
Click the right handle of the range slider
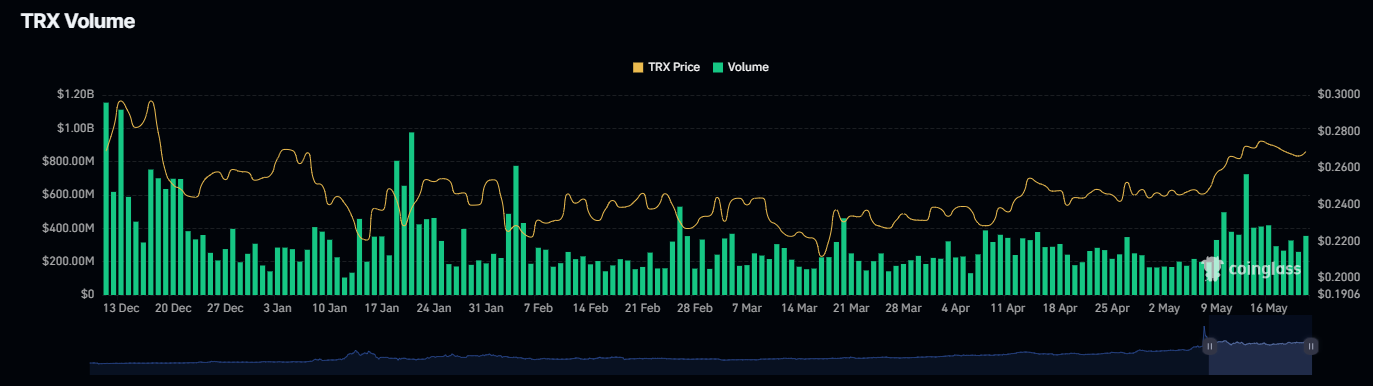coord(1311,346)
